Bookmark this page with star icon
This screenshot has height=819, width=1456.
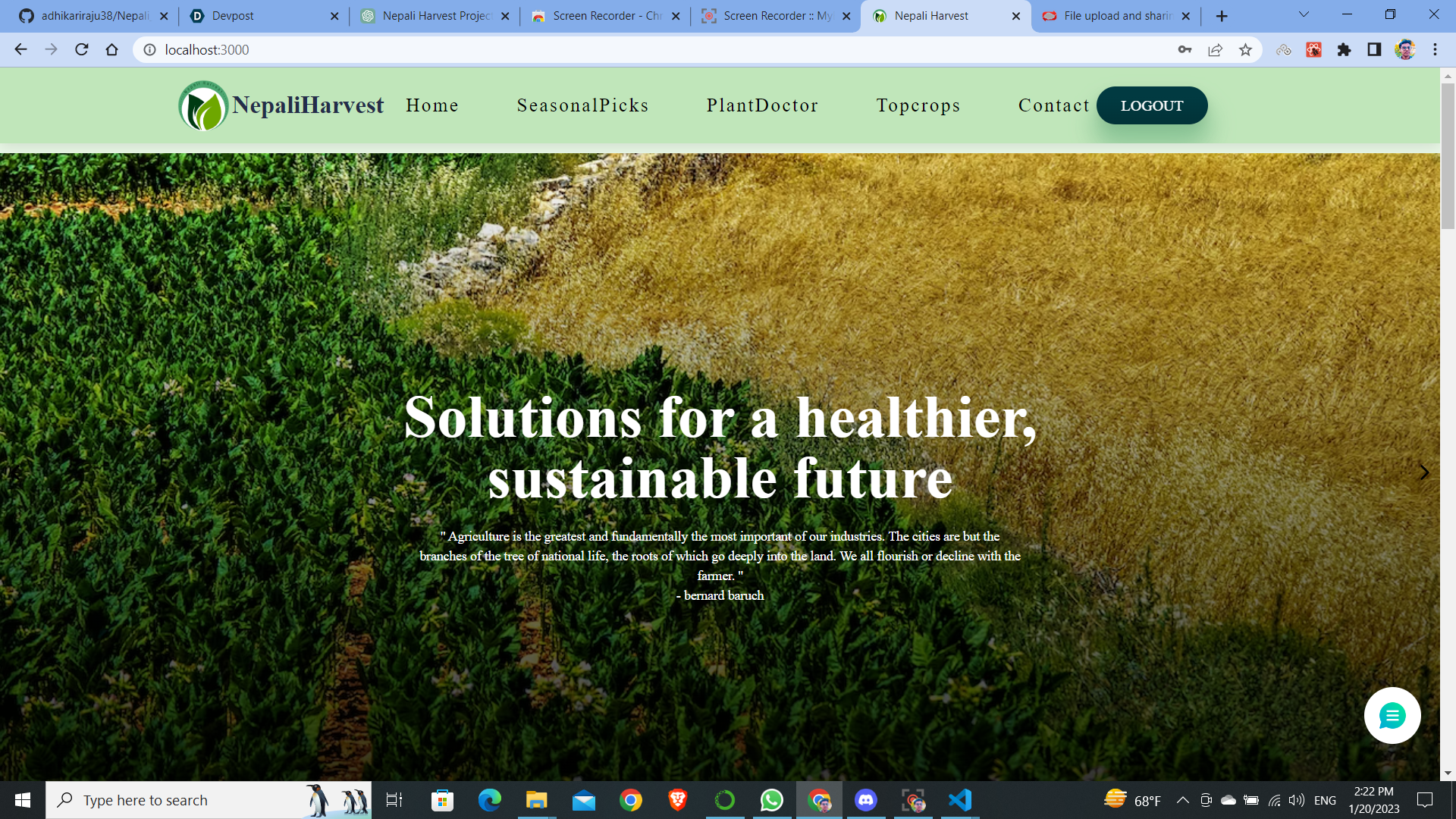(x=1245, y=50)
